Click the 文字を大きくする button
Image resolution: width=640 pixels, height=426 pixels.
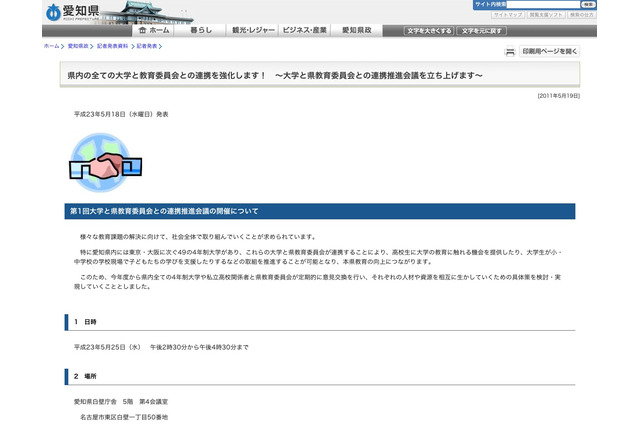tap(429, 31)
